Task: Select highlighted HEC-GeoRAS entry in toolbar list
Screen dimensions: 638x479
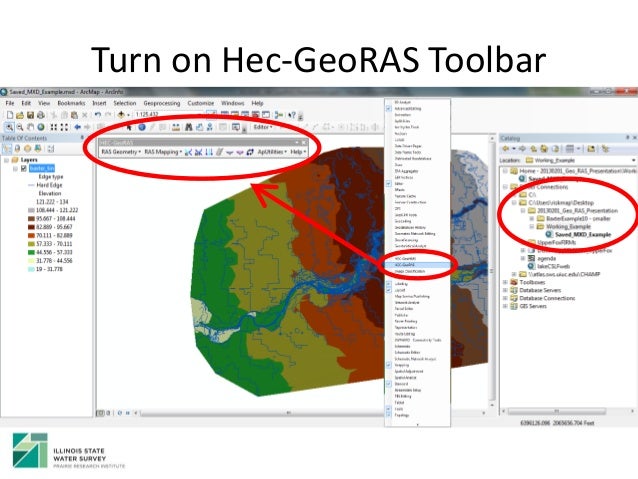Action: pyautogui.click(x=417, y=265)
